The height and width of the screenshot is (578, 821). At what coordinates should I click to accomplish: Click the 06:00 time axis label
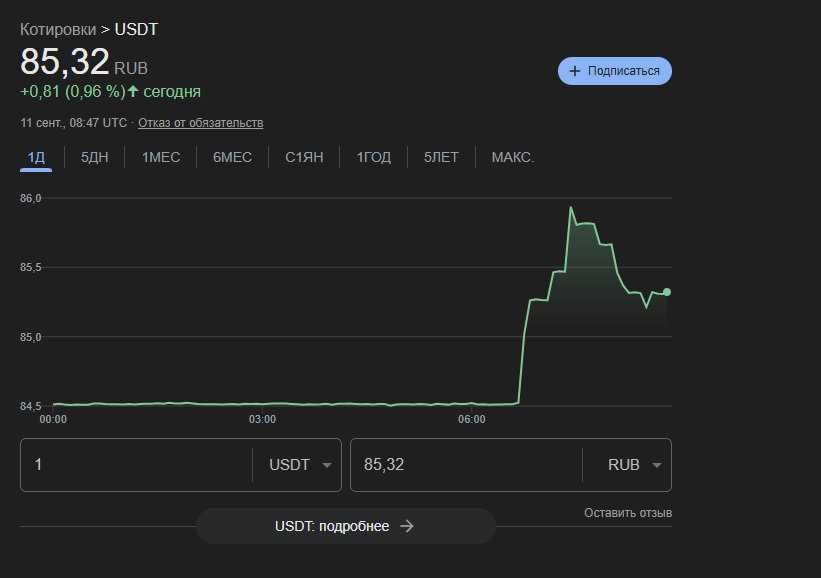tap(472, 419)
